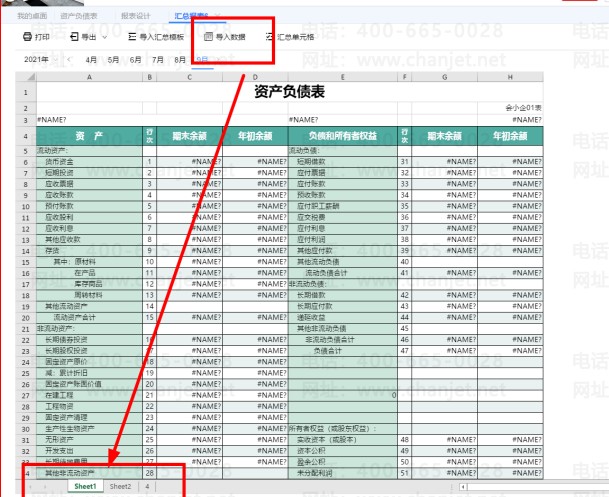609x497 pixels.
Task: Open the 2021年 year dropdown
Action: 40,59
